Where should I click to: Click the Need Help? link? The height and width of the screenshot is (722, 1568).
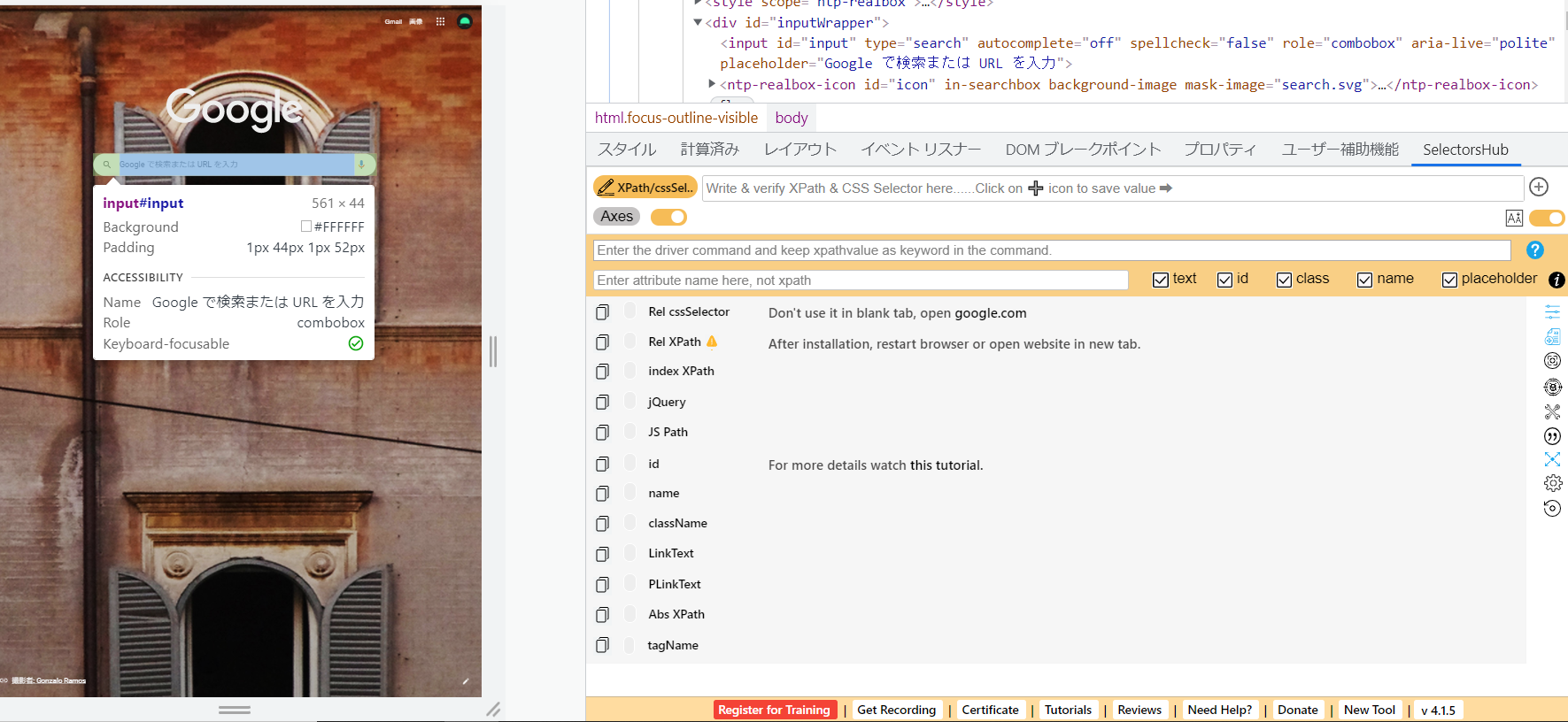tap(1220, 710)
